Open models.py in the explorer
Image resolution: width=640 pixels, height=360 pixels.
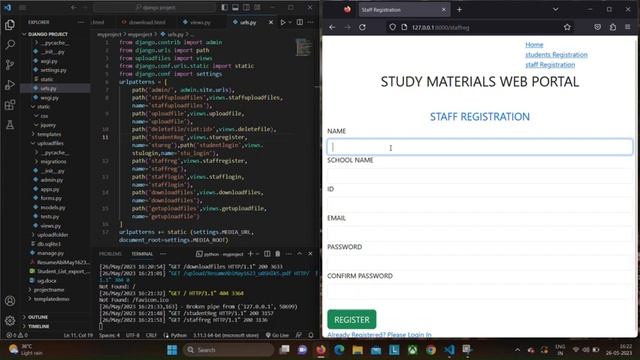(x=53, y=207)
